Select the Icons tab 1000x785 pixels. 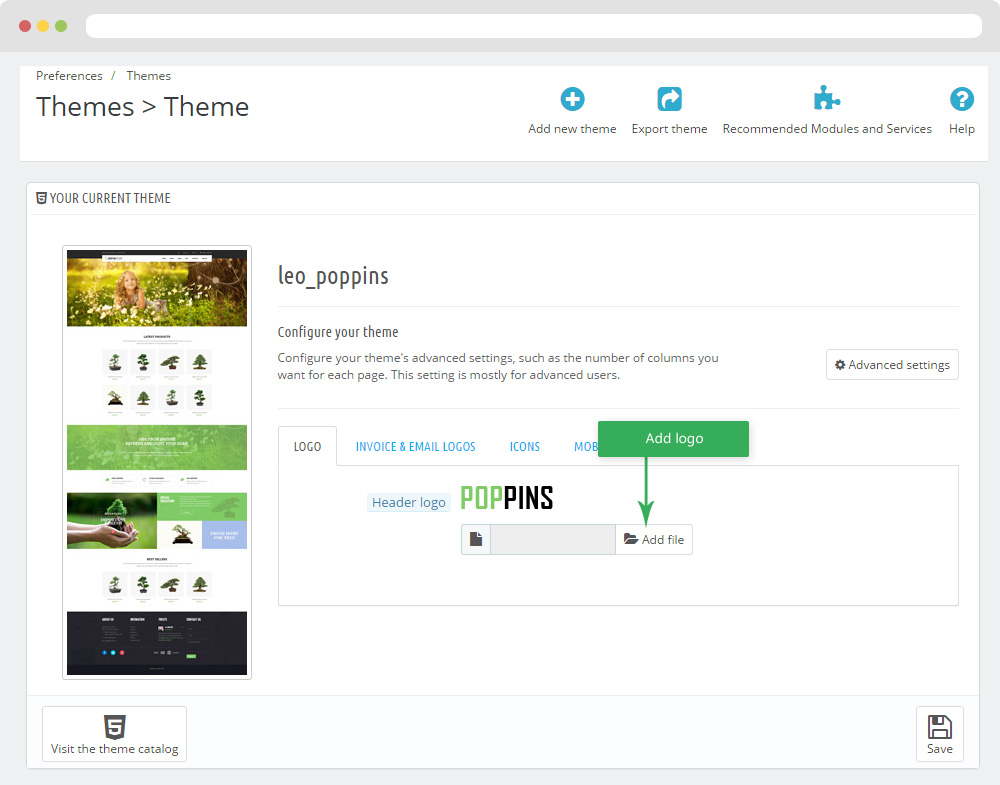click(x=524, y=446)
